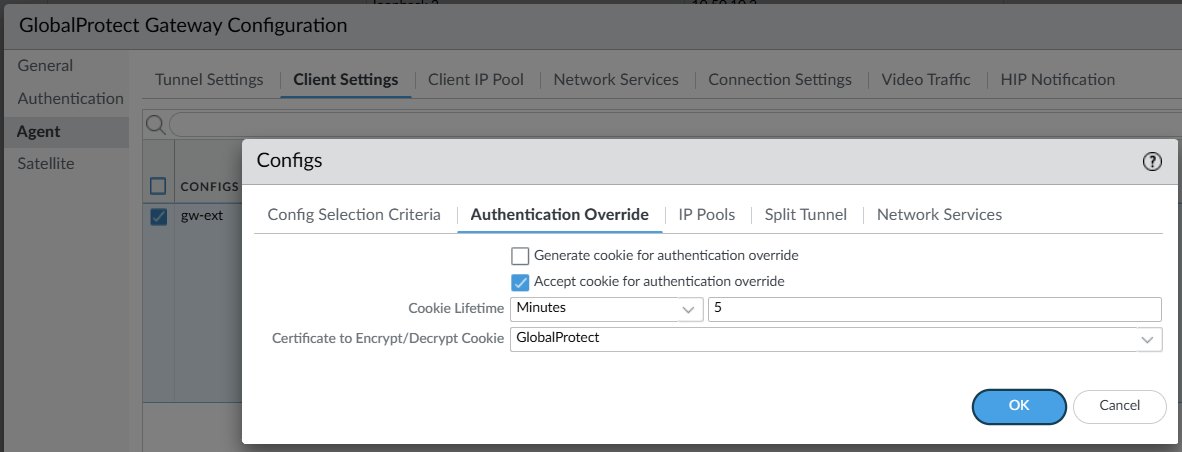Viewport: 1182px width, 452px height.
Task: Open the Cookie Lifetime Minutes dropdown
Action: pyautogui.click(x=606, y=309)
